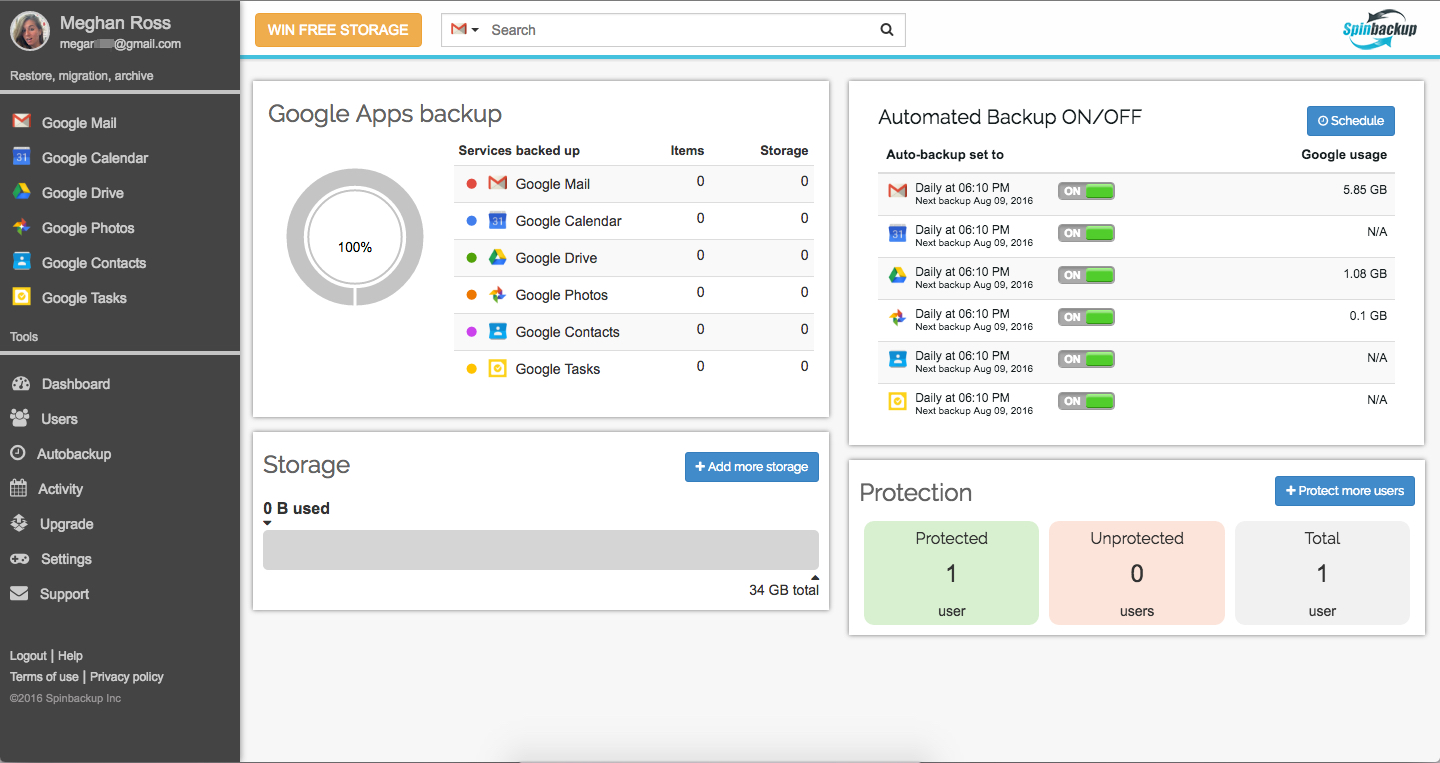Toggle auto-backup switch for Tasks row
Image resolution: width=1440 pixels, height=763 pixels.
(x=1086, y=401)
